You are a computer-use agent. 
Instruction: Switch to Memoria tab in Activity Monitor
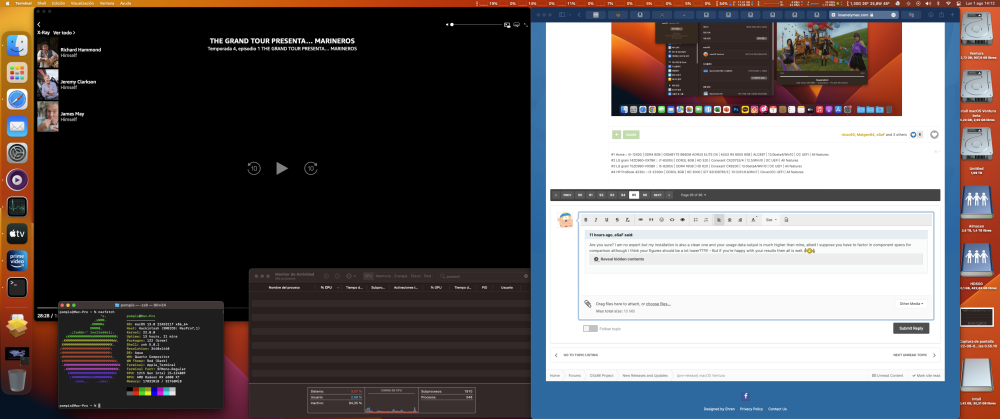click(383, 276)
